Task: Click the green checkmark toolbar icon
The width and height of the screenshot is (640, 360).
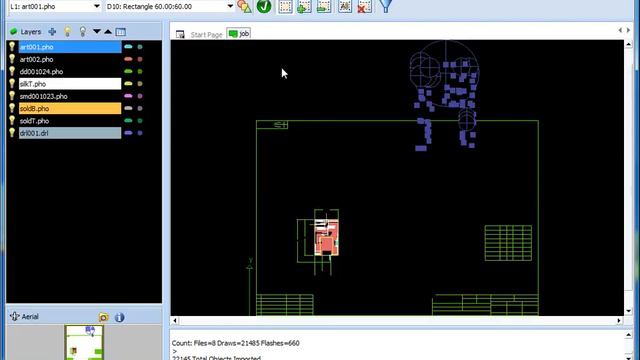Action: point(264,7)
